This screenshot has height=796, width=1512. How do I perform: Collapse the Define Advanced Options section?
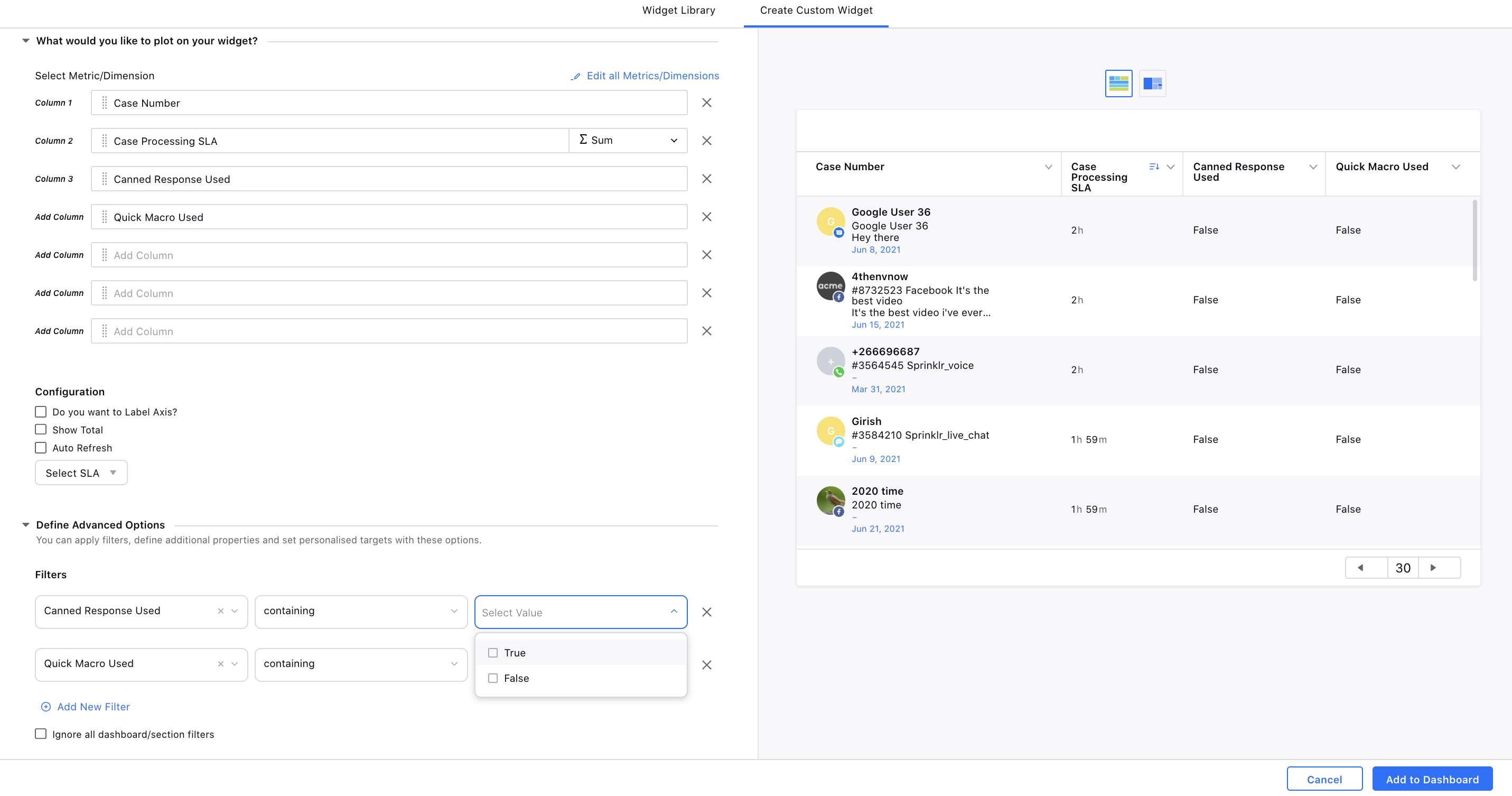[26, 525]
